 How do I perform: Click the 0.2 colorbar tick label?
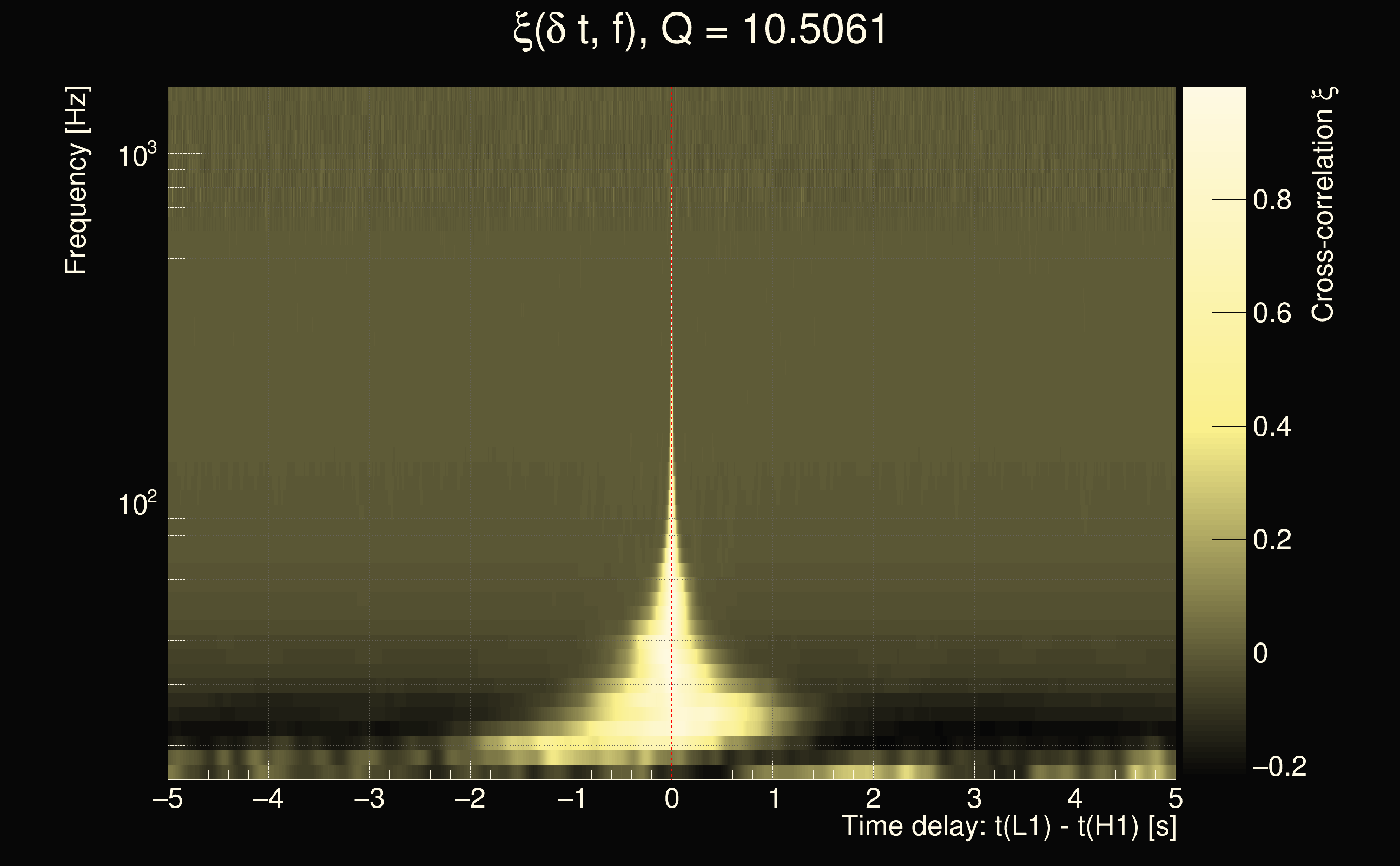pyautogui.click(x=1272, y=540)
